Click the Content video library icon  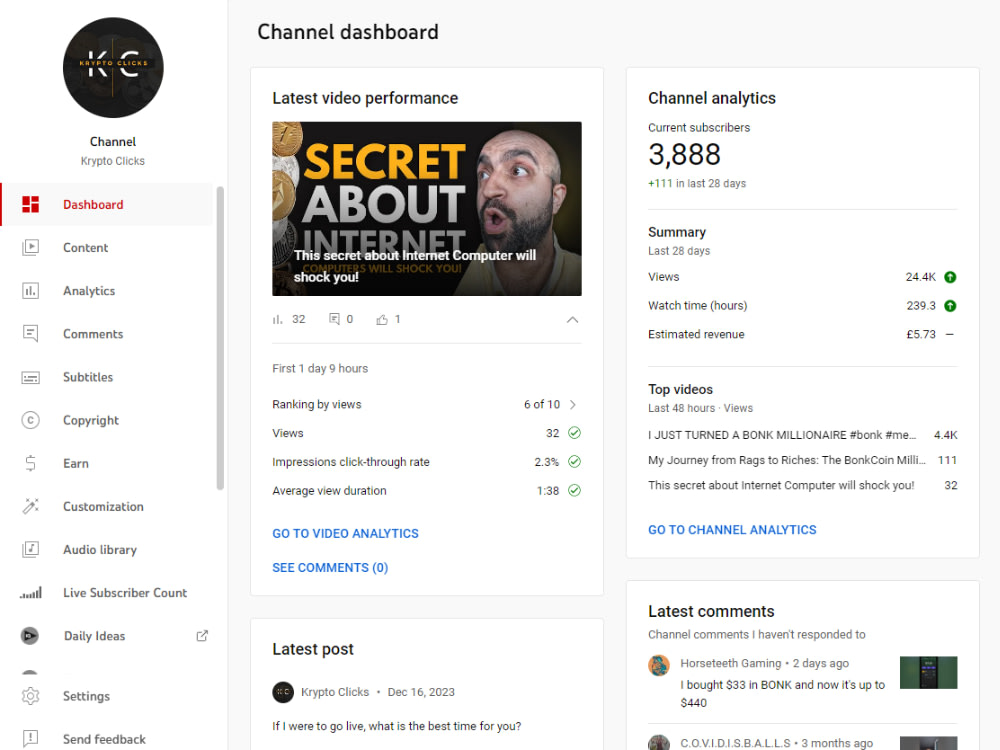31,247
